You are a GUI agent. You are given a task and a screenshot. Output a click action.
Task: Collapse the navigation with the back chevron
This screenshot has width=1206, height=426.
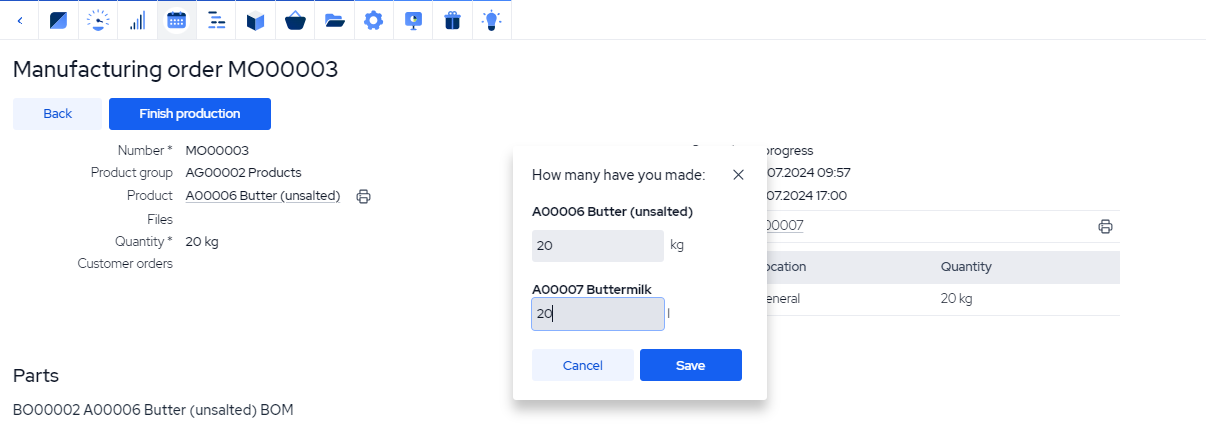[x=20, y=20]
